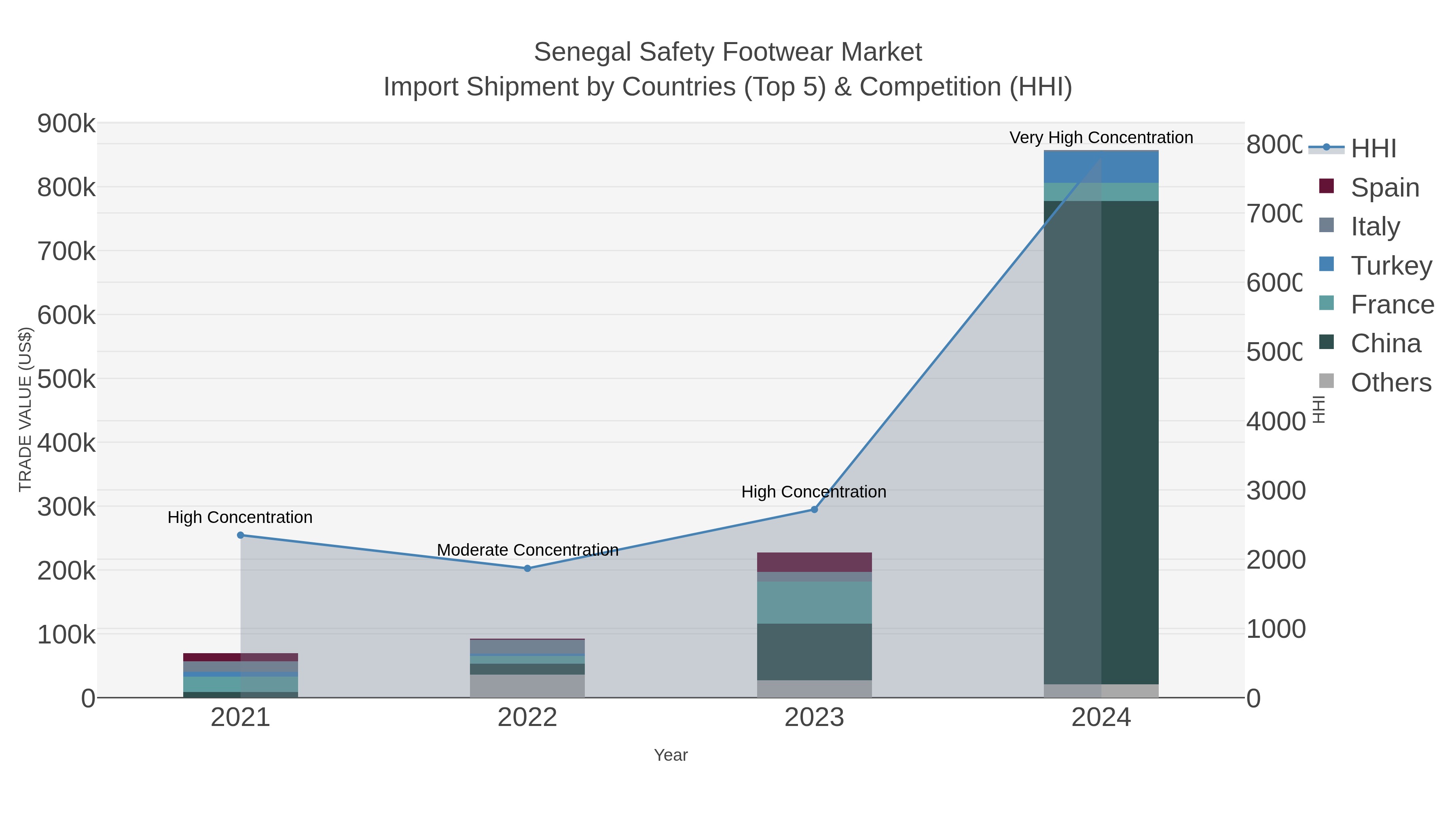
Task: Click the 2023 x-axis label
Action: tap(815, 717)
